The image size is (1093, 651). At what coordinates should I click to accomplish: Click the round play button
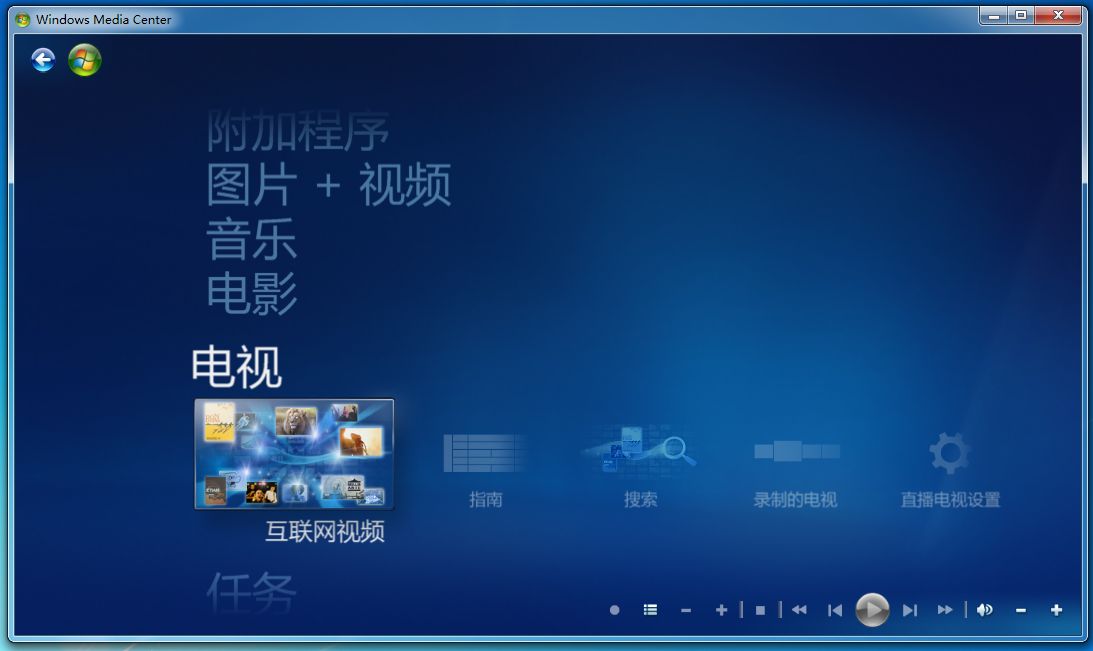872,610
